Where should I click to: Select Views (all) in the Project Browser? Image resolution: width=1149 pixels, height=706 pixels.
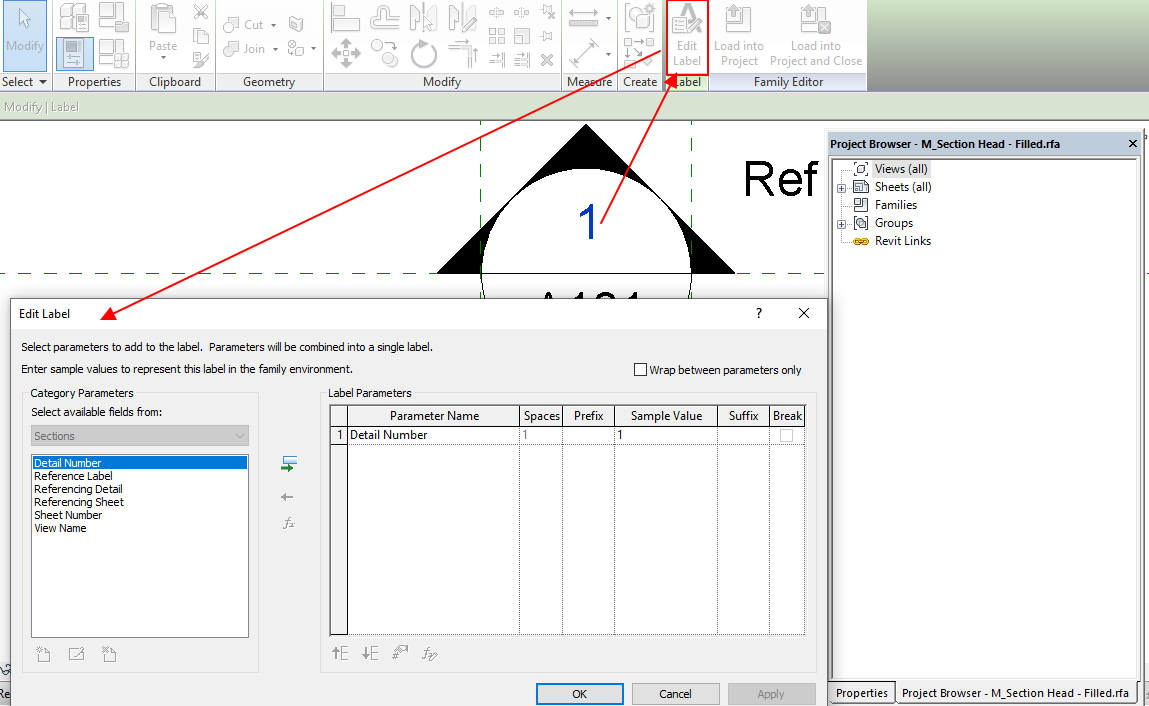pyautogui.click(x=900, y=168)
